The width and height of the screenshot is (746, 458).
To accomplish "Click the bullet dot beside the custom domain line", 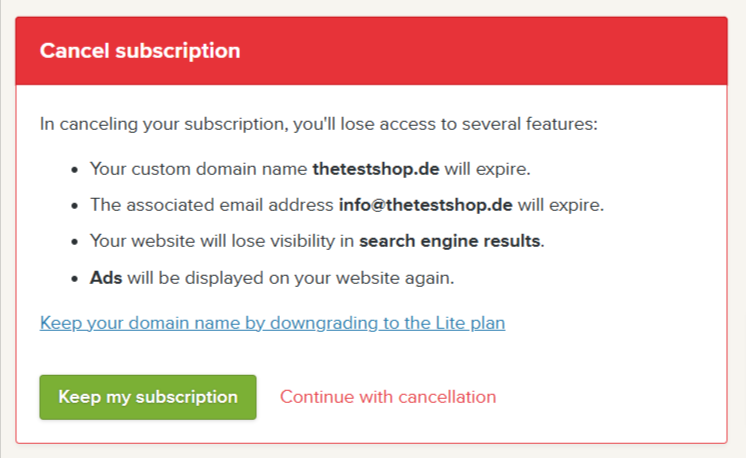I will click(x=75, y=170).
